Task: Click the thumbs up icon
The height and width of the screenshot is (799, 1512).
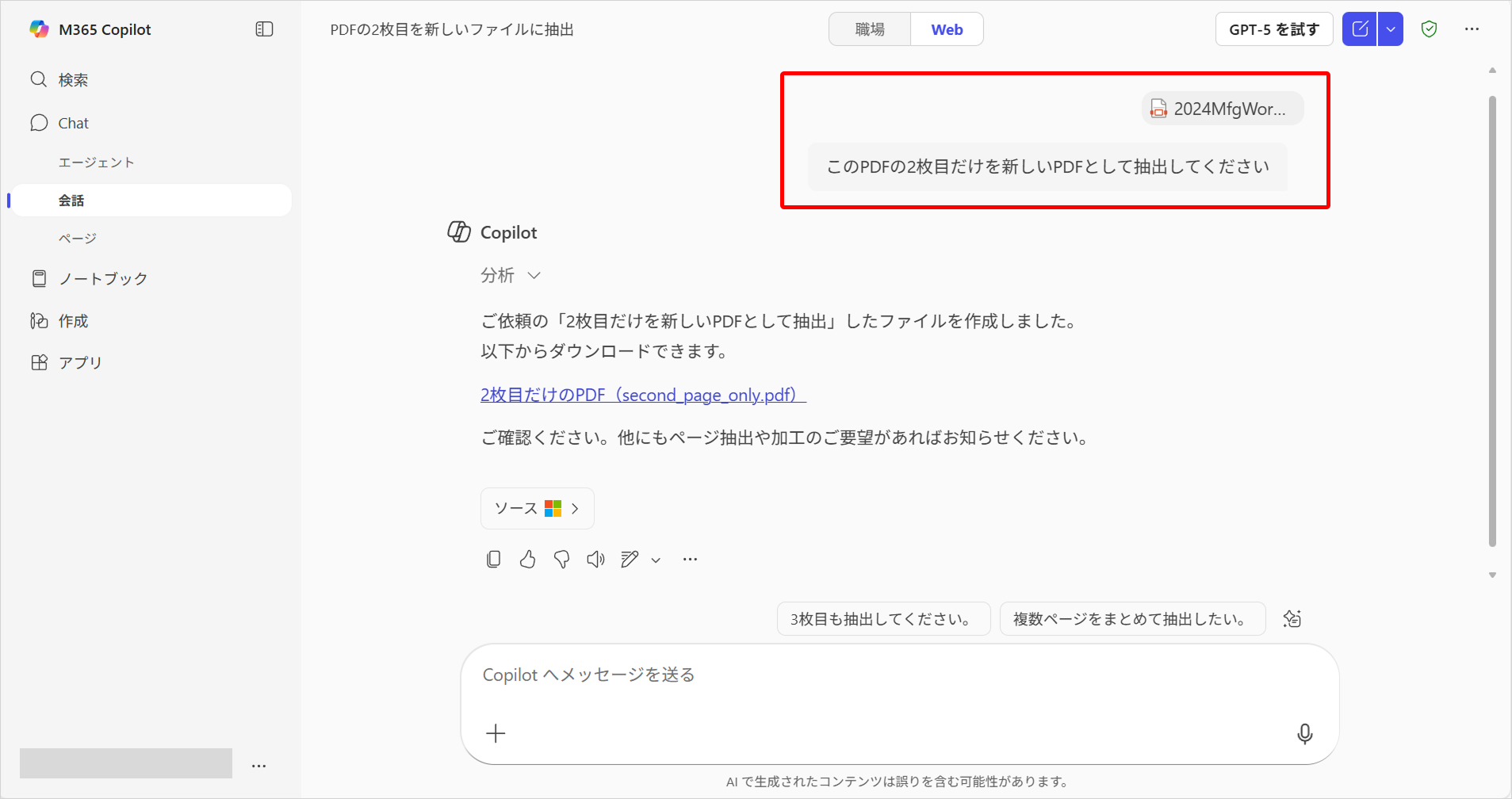Action: 527,560
